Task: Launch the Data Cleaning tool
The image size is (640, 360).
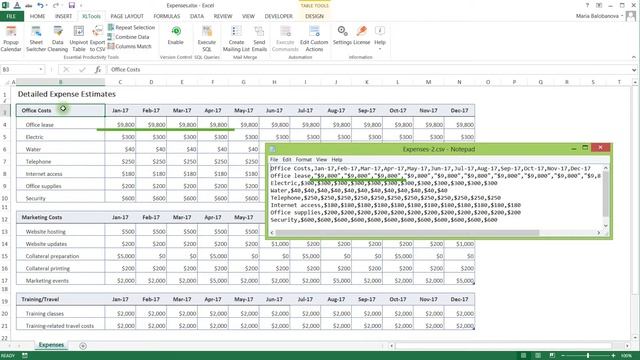Action: point(58,39)
